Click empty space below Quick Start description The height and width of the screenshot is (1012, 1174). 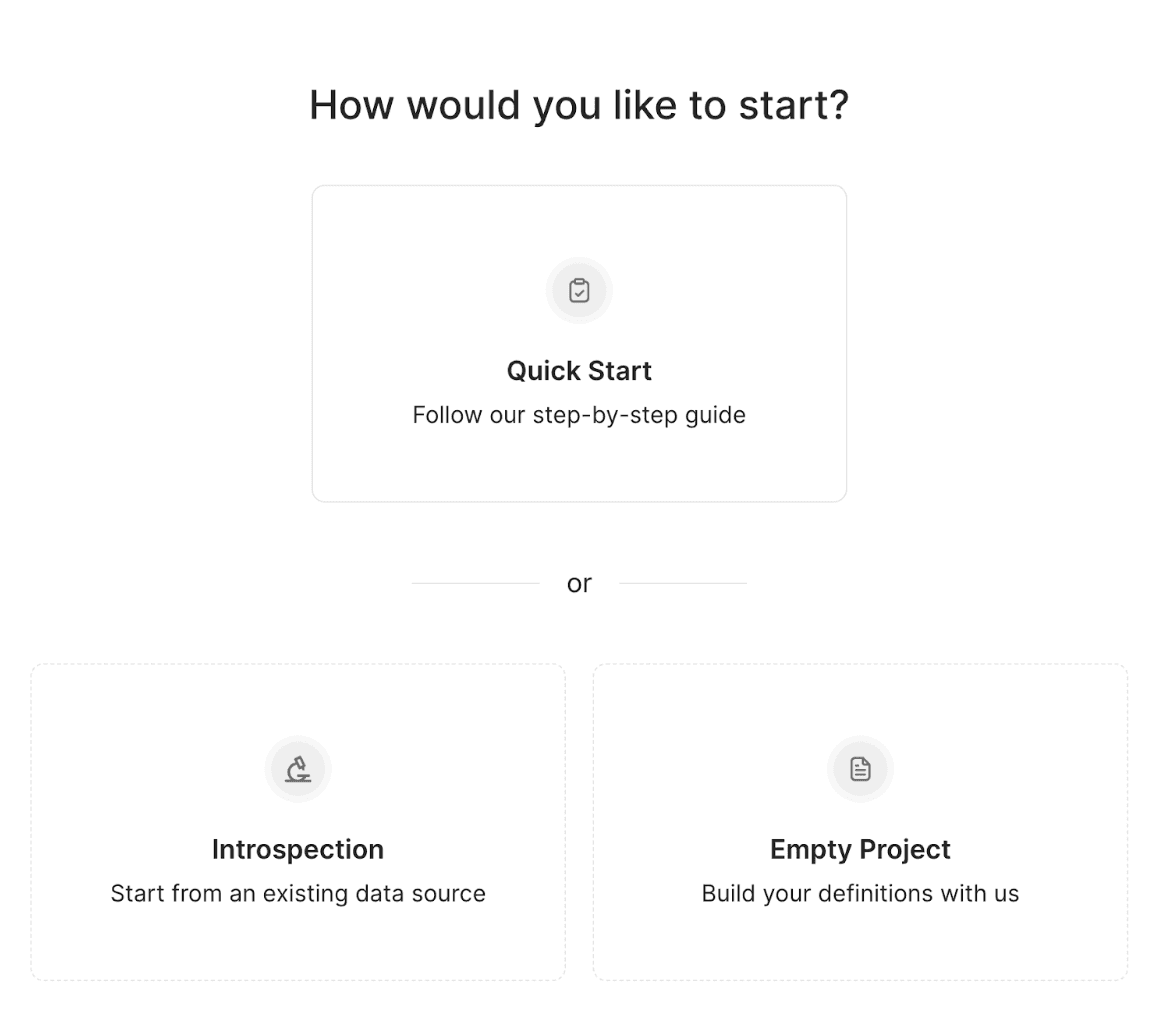[579, 464]
